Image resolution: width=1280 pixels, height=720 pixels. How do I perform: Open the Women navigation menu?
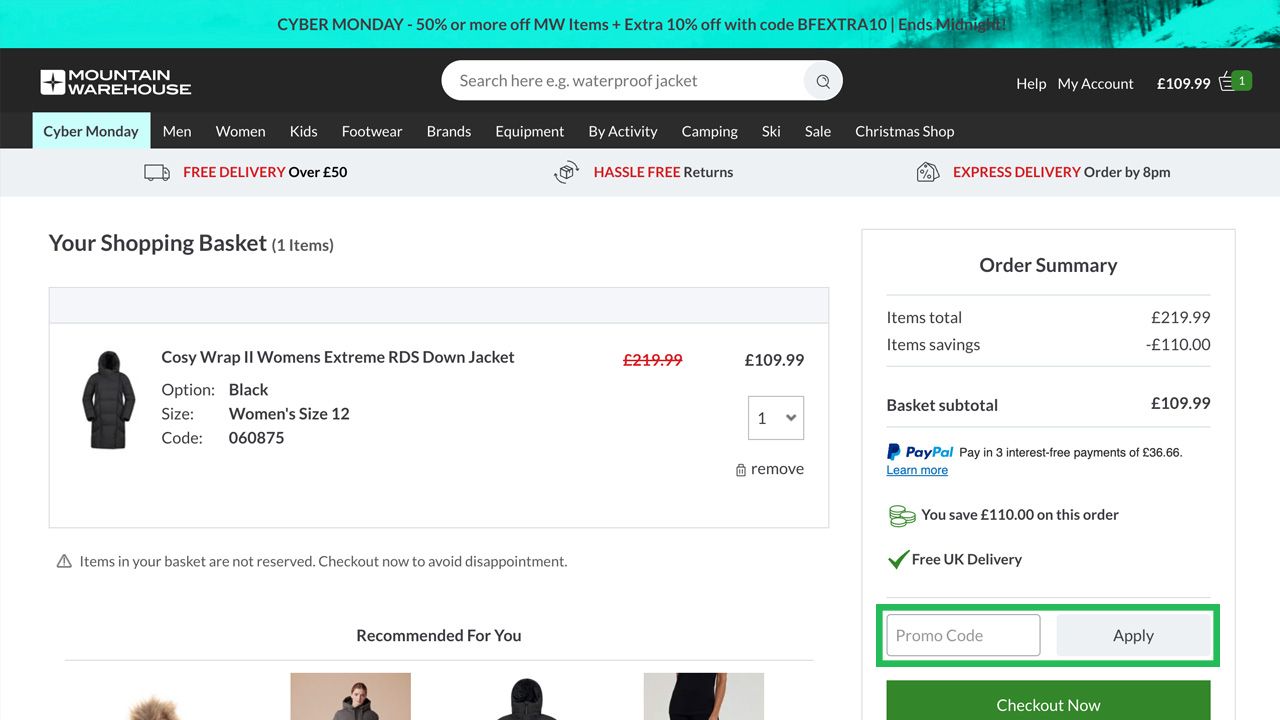240,131
